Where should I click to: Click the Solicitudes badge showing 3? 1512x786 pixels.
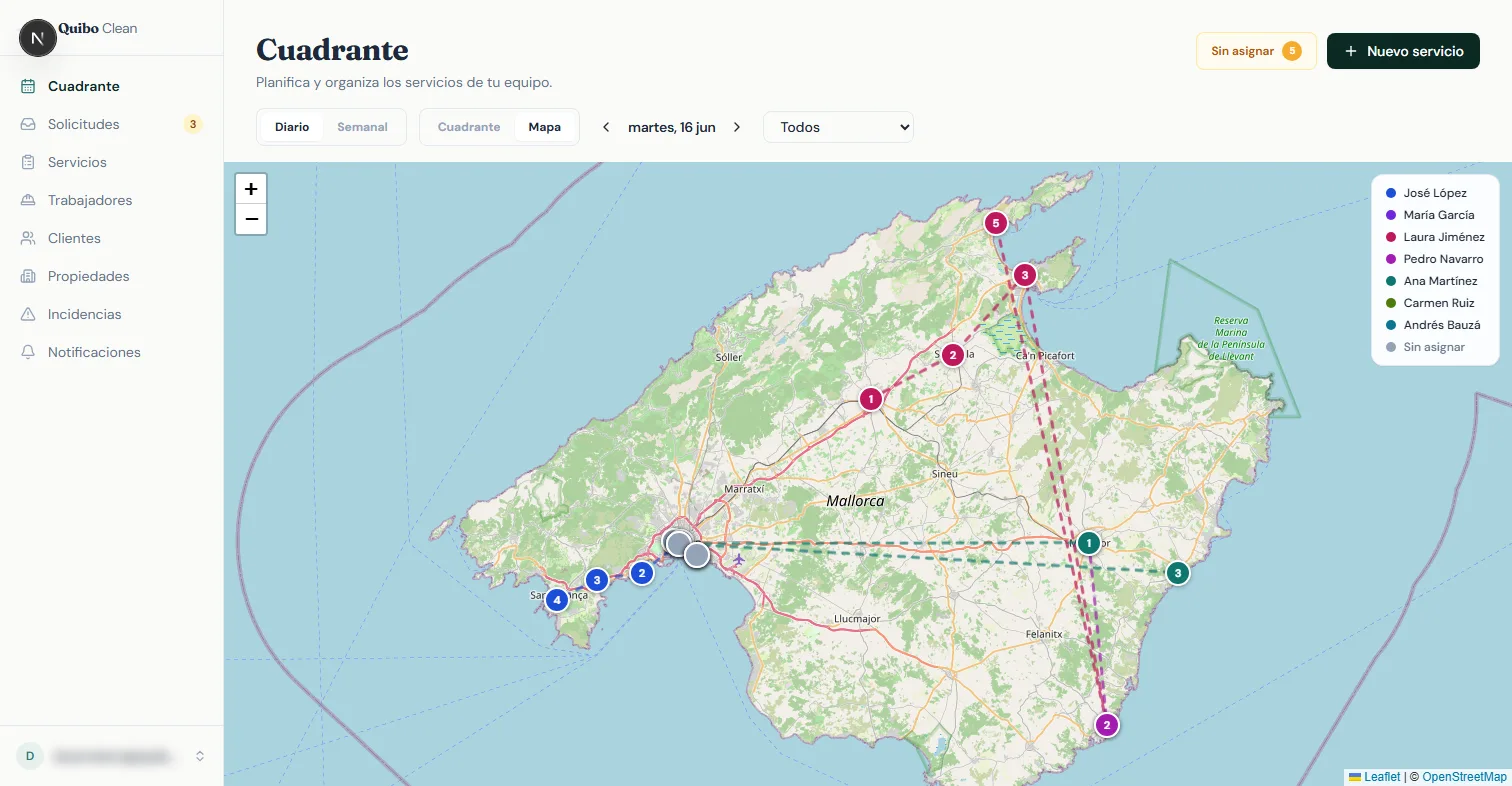pyautogui.click(x=193, y=124)
